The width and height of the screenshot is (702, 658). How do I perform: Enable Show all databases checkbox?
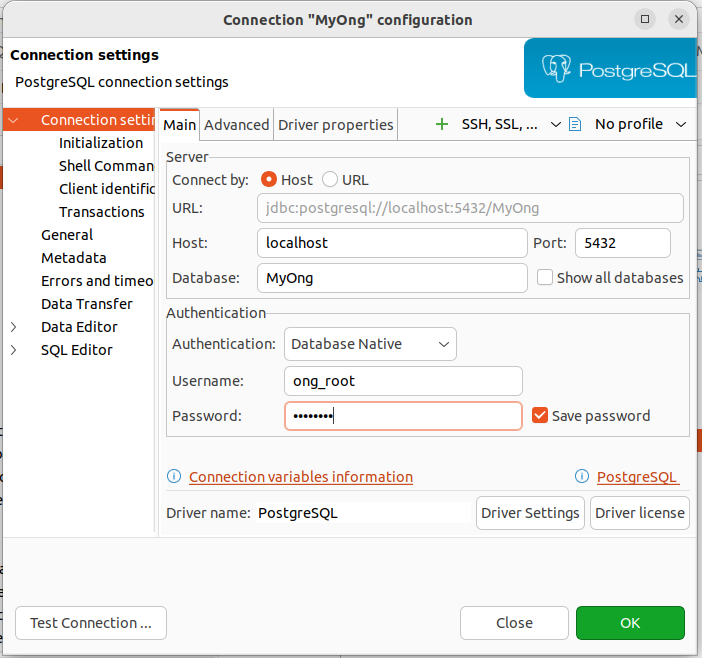click(x=545, y=278)
